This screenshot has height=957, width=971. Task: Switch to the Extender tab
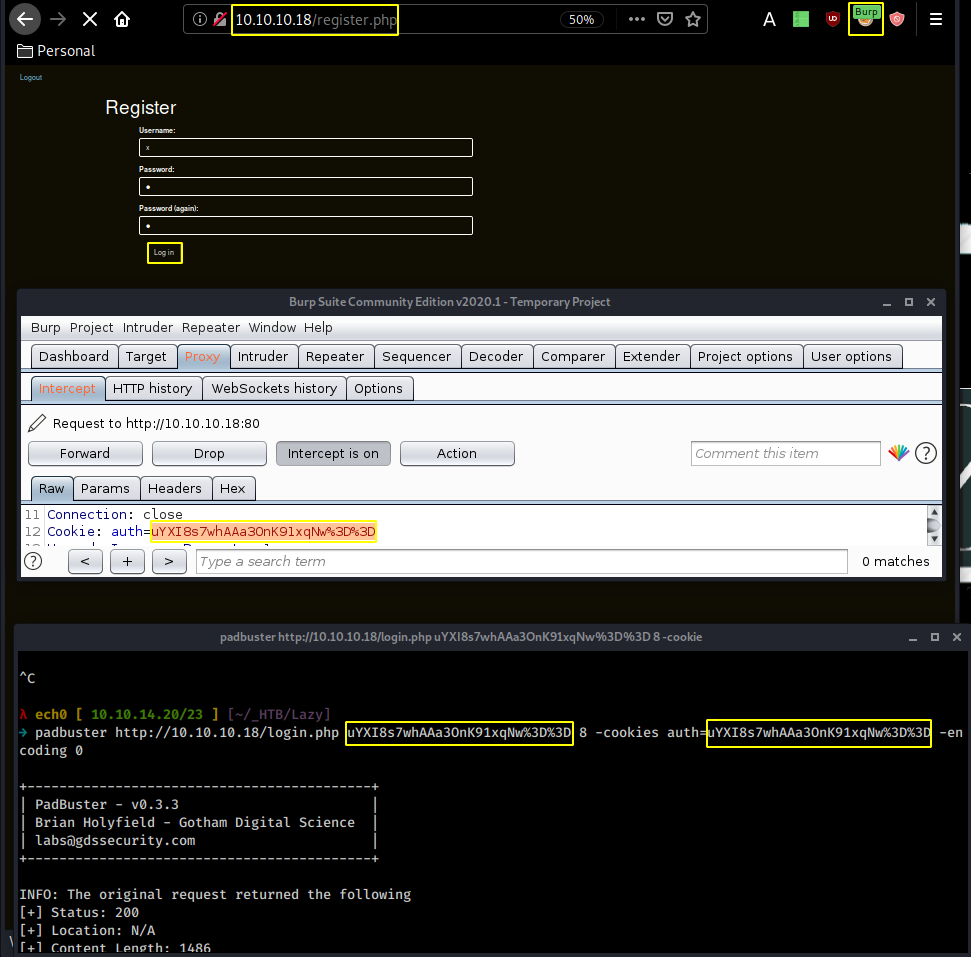pyautogui.click(x=651, y=356)
